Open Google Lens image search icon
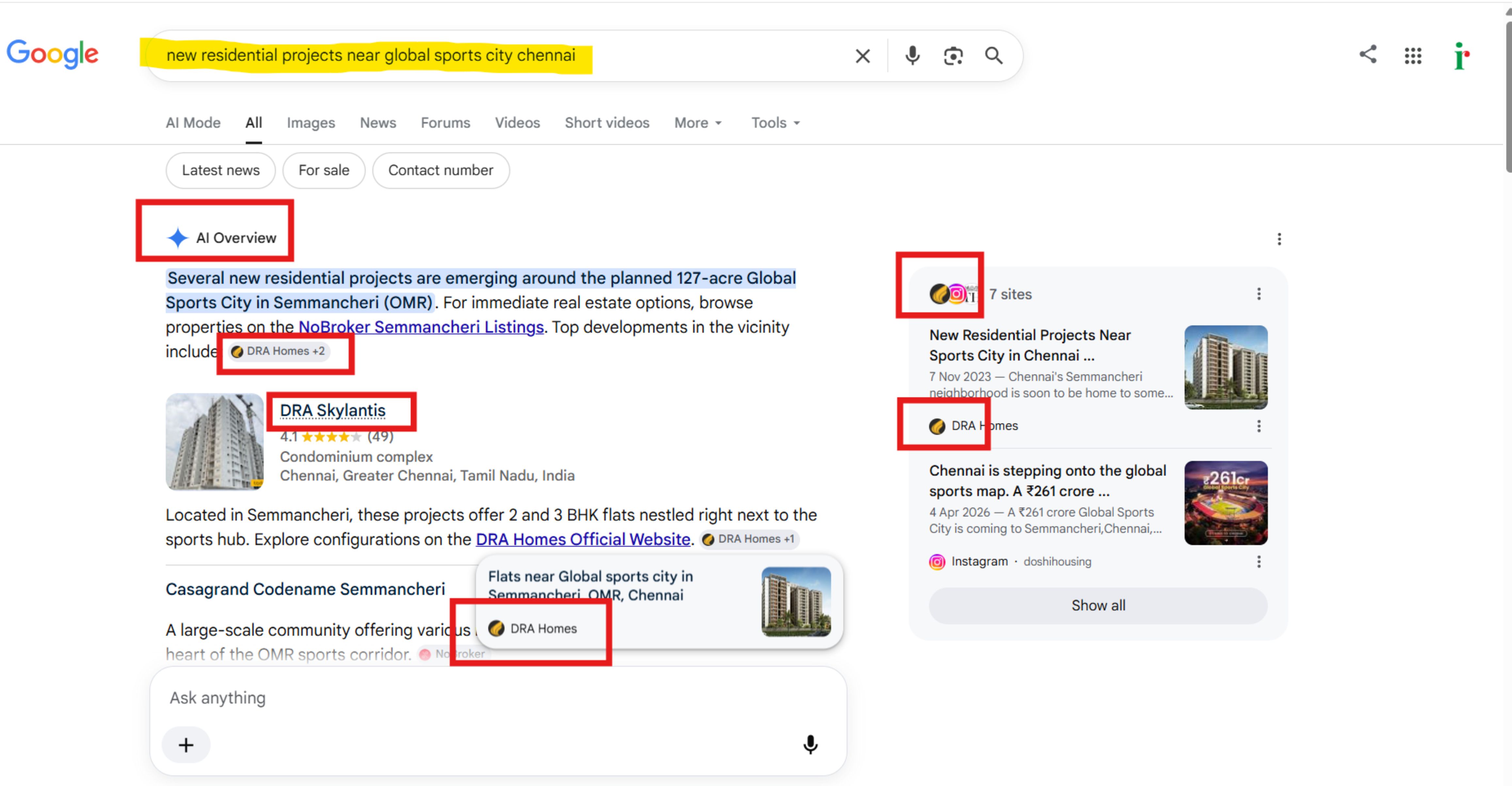The height and width of the screenshot is (786, 1512). point(953,56)
